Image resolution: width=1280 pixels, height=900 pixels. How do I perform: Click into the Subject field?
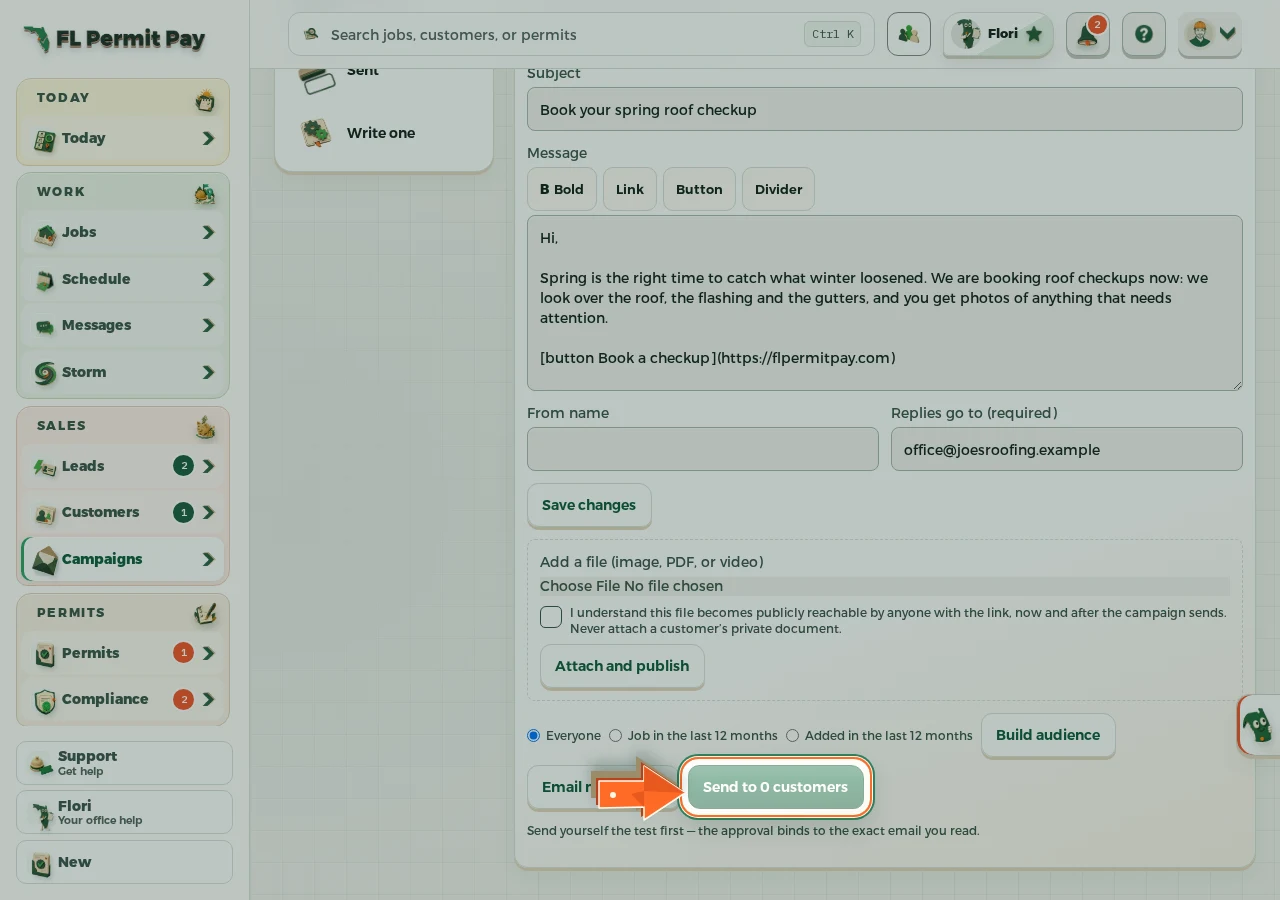[x=885, y=109]
